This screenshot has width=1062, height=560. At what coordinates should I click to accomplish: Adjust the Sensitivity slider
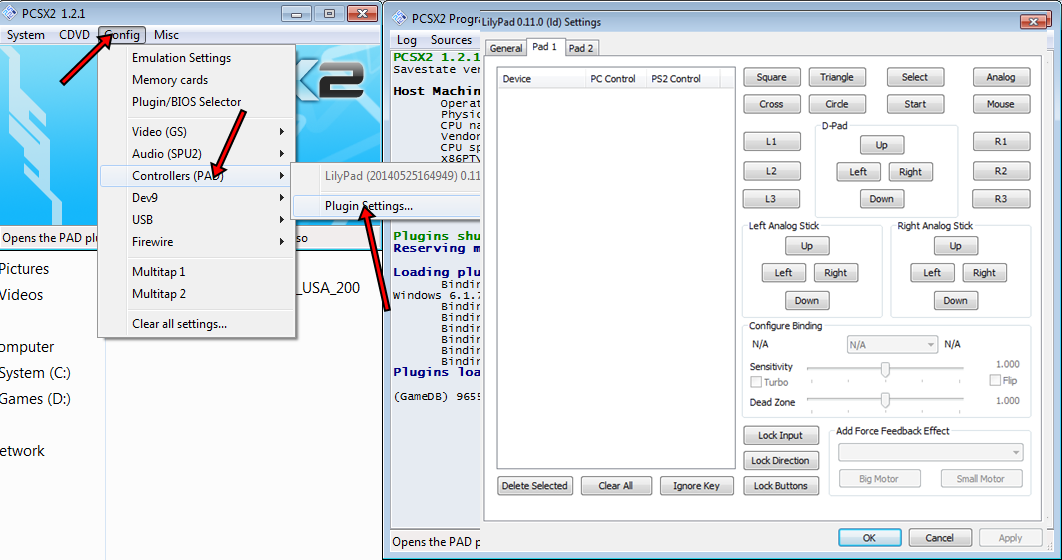tap(885, 370)
